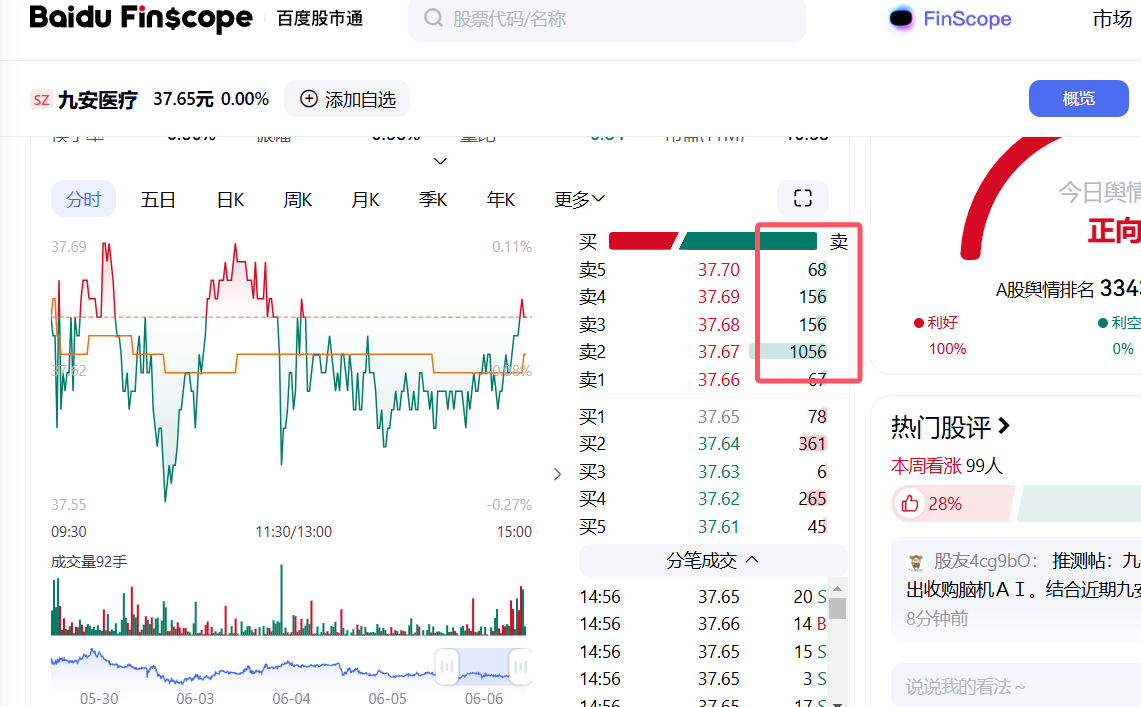Click the SZ market badge
The height and width of the screenshot is (707, 1141).
pyautogui.click(x=41, y=100)
